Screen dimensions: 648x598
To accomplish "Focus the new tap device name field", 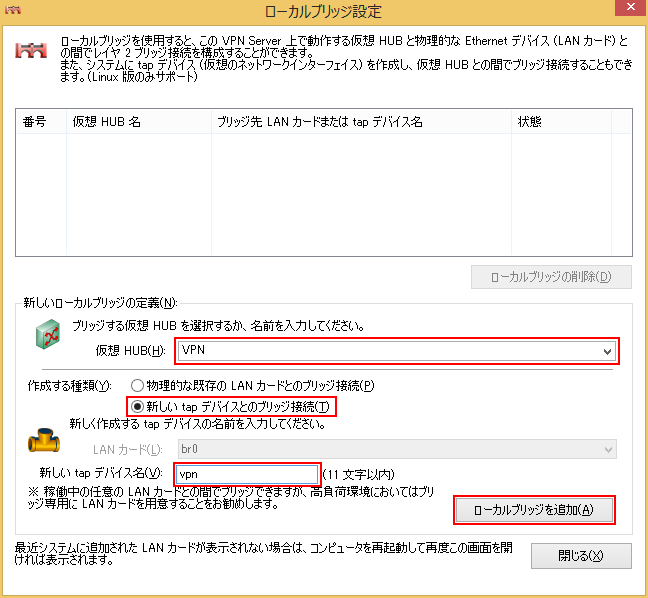I will tap(246, 473).
